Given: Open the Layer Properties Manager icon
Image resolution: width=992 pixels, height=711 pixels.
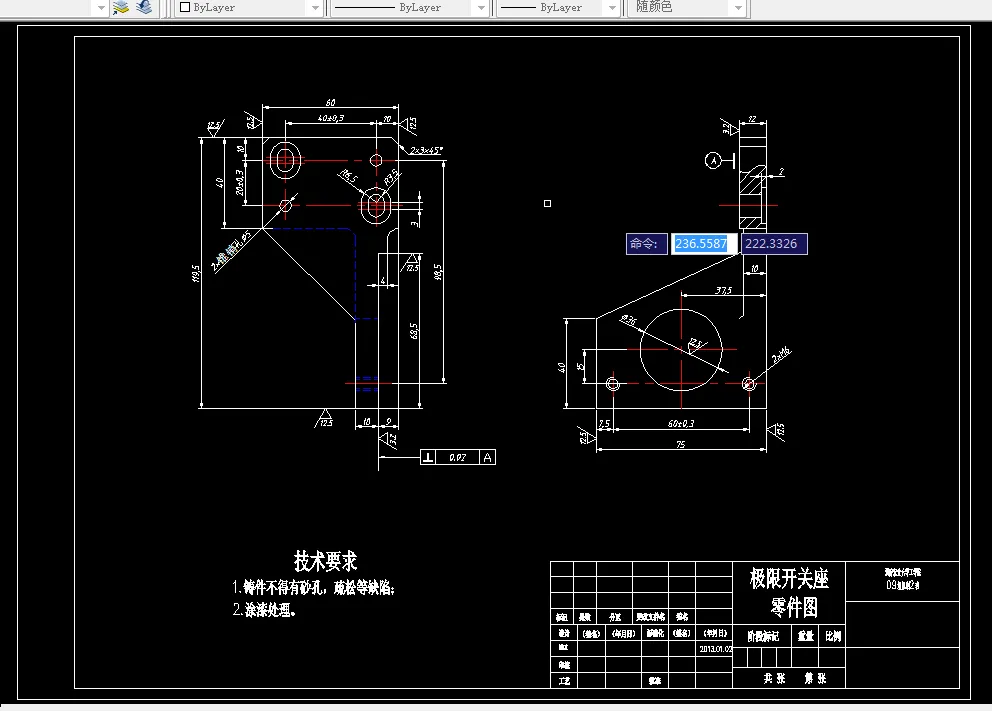Looking at the screenshot, I should 143,8.
